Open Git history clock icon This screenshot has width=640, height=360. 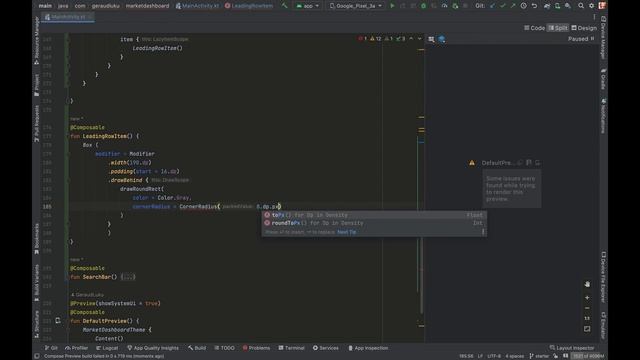523,6
